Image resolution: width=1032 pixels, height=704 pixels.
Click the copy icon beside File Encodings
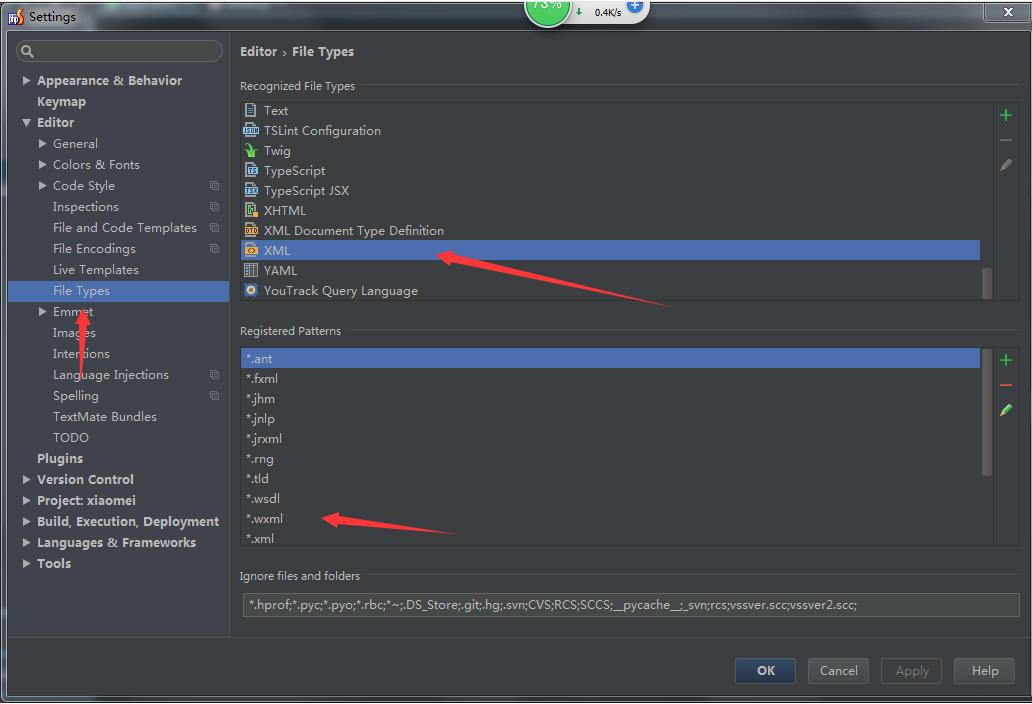[x=214, y=249]
